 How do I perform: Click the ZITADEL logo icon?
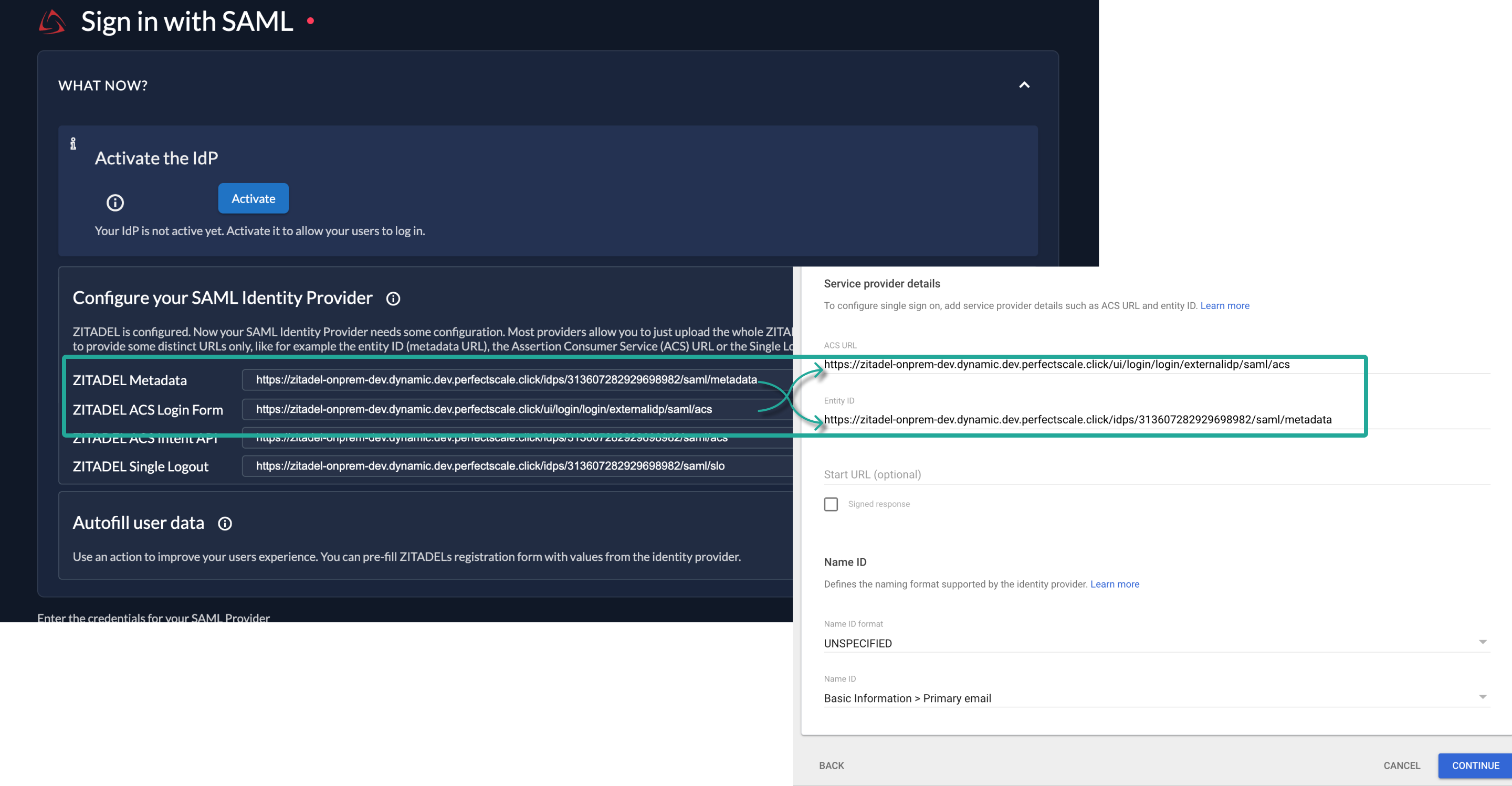(51, 22)
